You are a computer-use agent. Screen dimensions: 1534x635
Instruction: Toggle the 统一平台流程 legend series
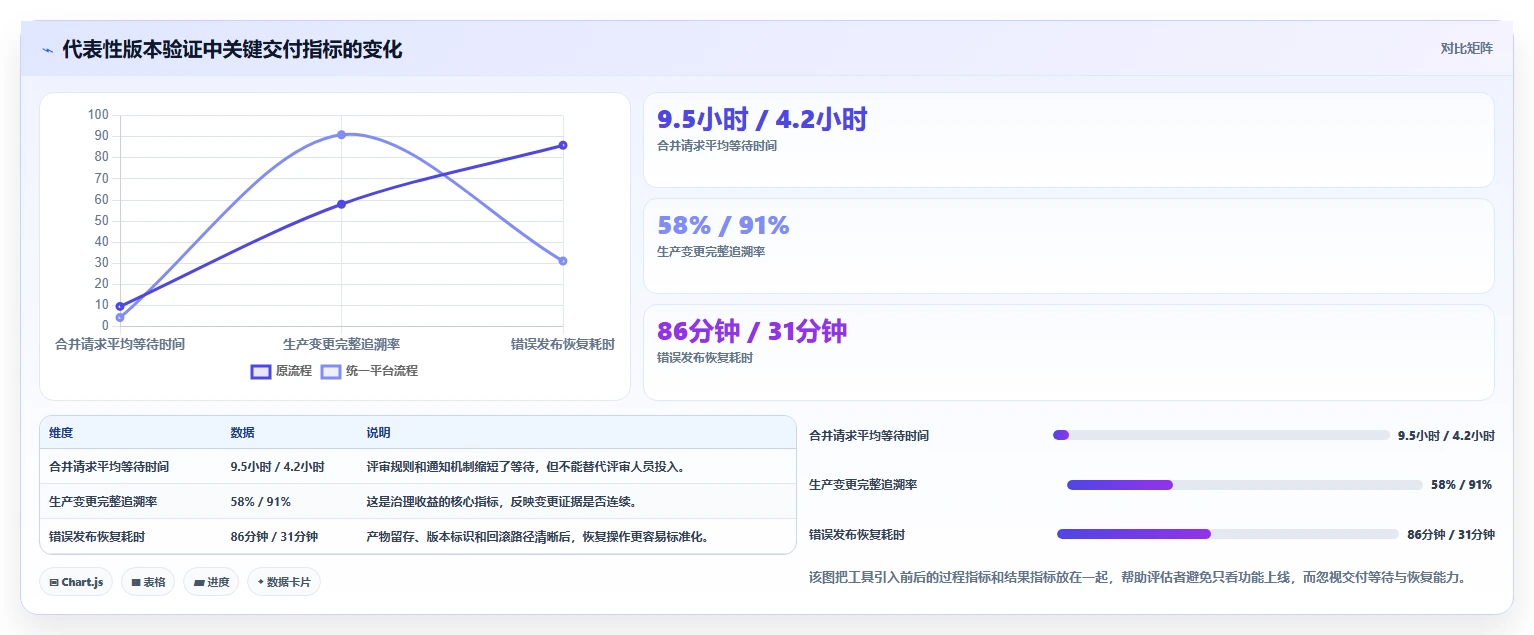(369, 371)
